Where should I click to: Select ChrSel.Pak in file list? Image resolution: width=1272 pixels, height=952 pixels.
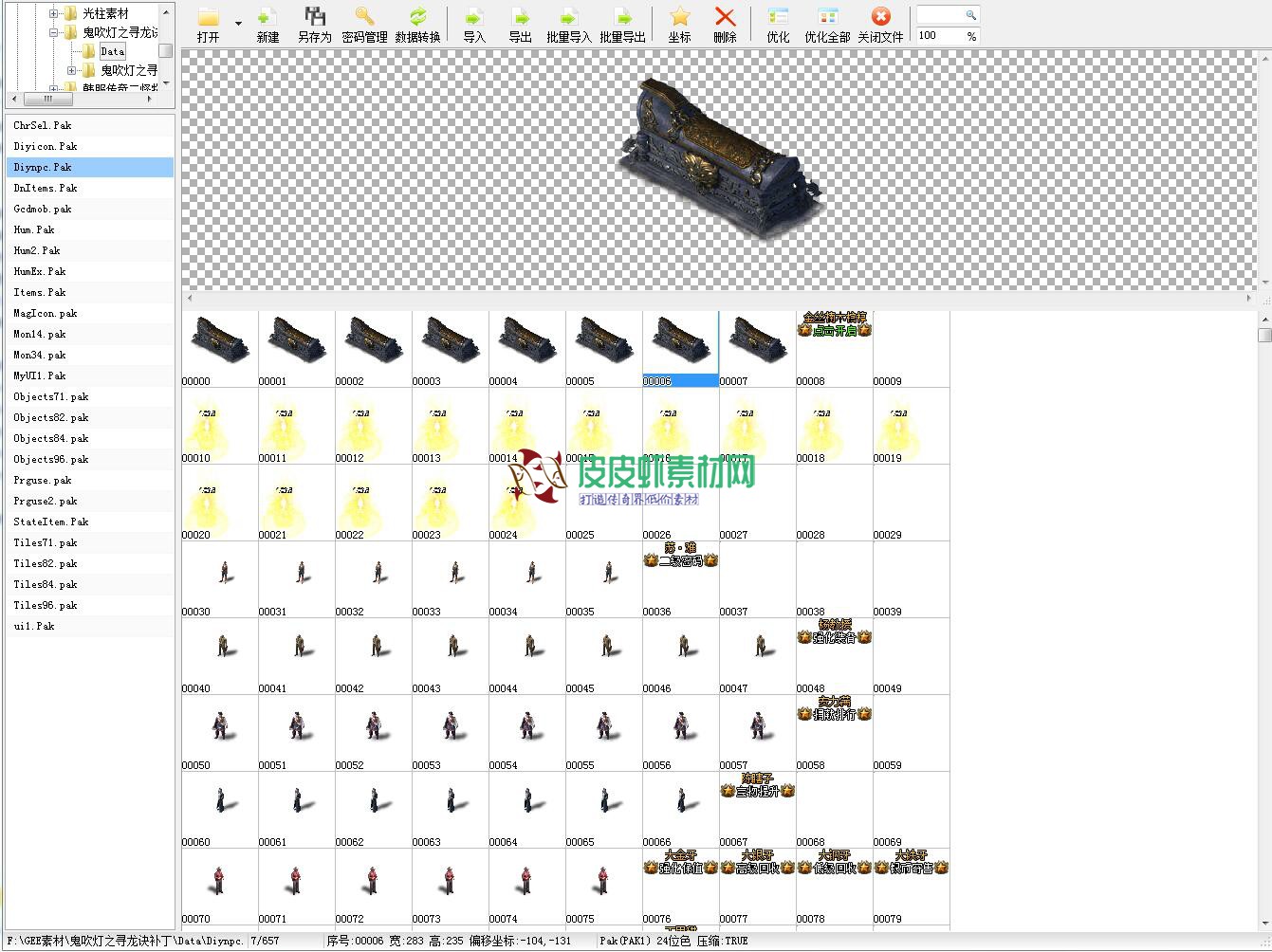[x=90, y=125]
